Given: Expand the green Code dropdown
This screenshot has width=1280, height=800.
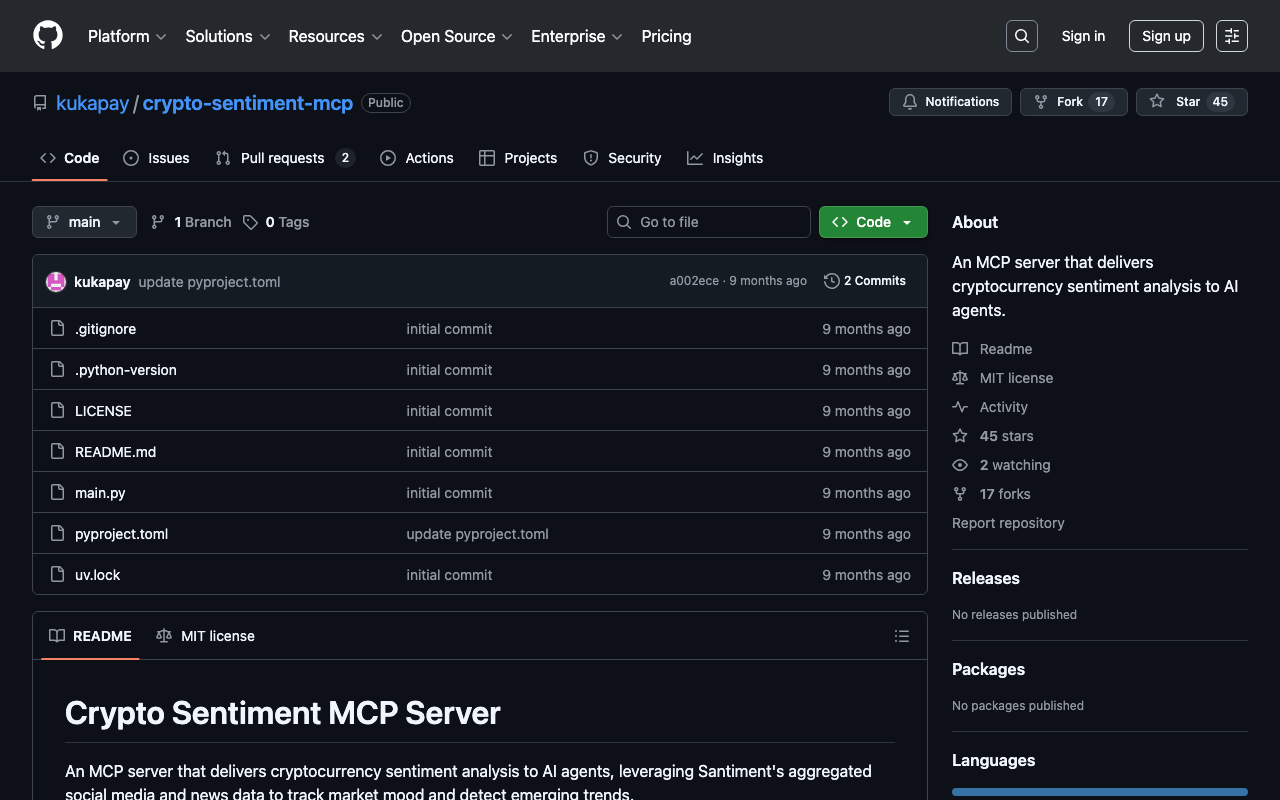Looking at the screenshot, I should click(x=872, y=222).
